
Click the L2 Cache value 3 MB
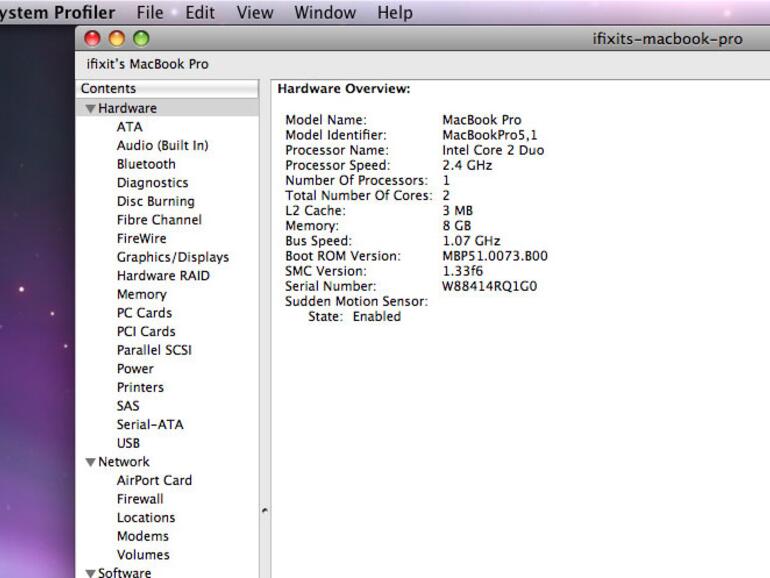(x=458, y=211)
